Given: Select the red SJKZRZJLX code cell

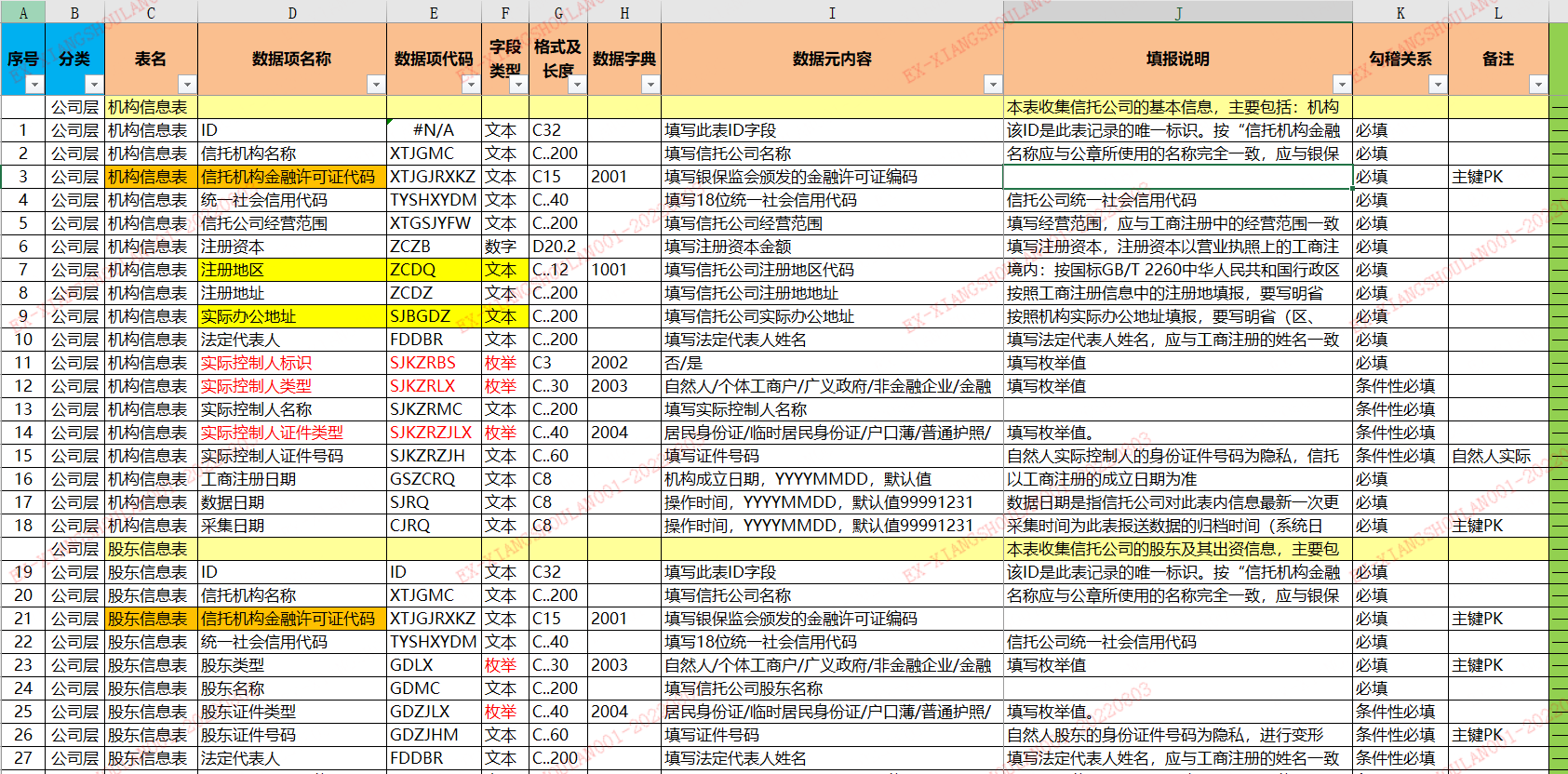Looking at the screenshot, I should [434, 433].
